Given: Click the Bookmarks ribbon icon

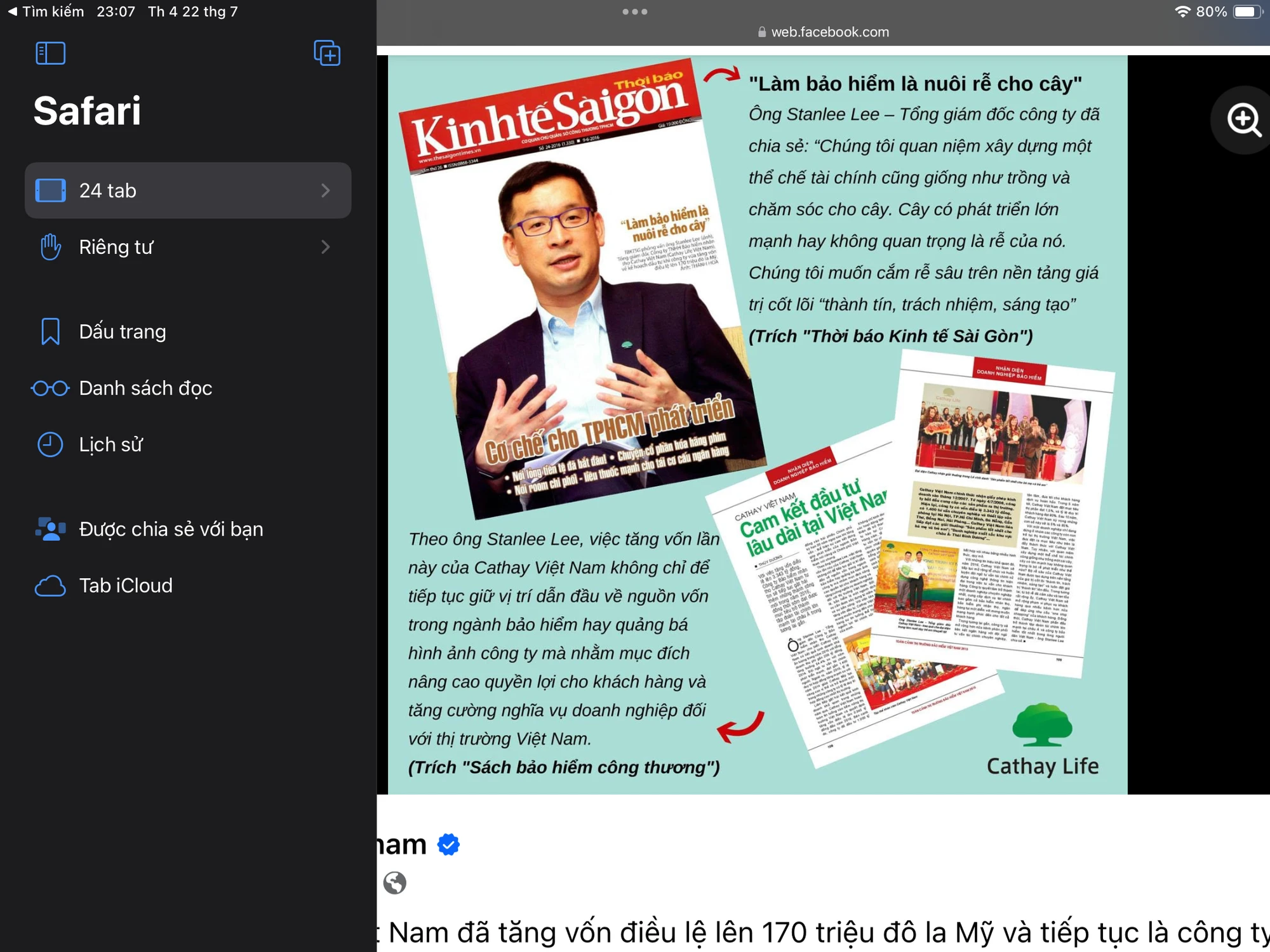Looking at the screenshot, I should [x=50, y=331].
